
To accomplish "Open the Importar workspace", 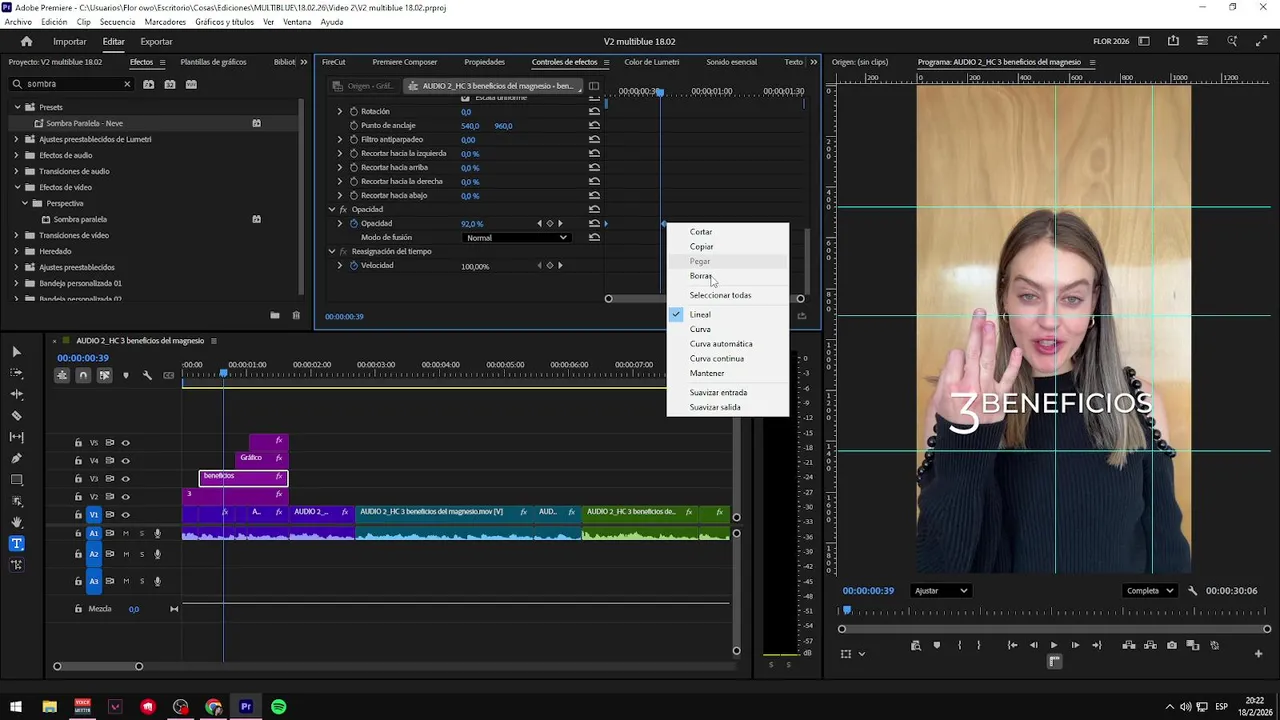I will (x=70, y=41).
